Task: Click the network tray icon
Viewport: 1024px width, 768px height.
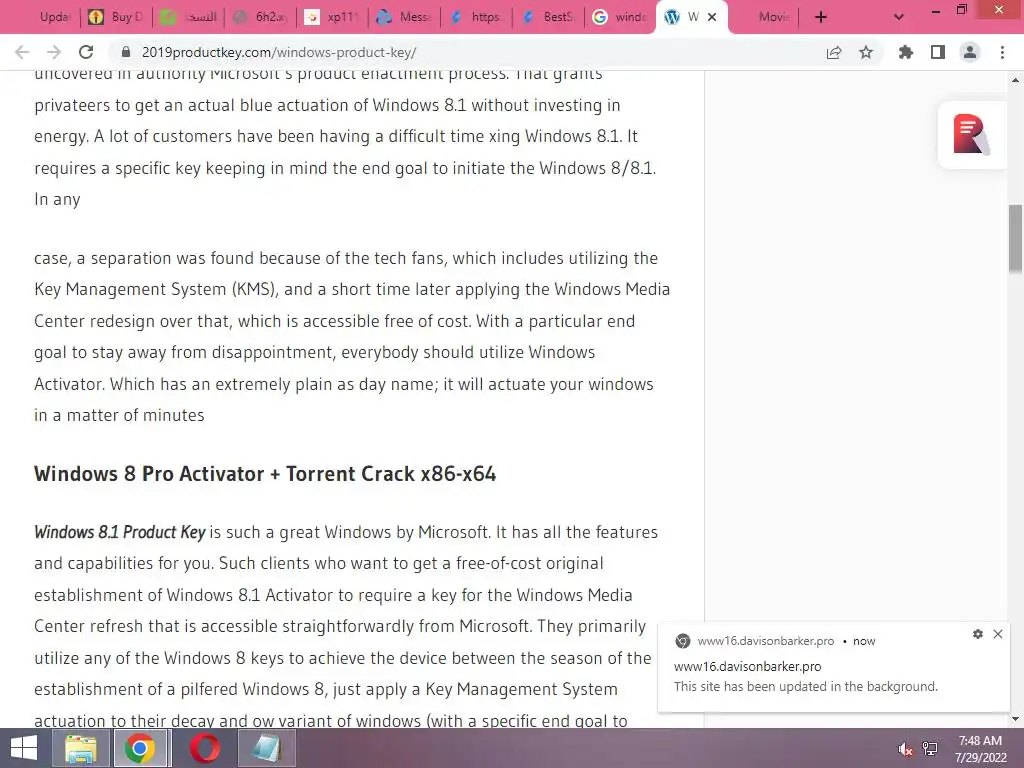Action: tap(930, 749)
